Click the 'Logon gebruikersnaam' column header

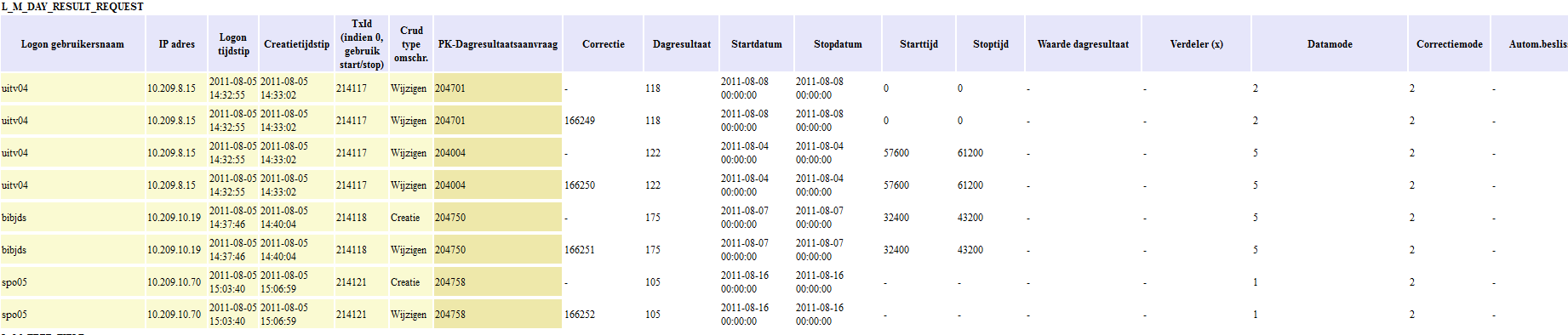[x=72, y=44]
